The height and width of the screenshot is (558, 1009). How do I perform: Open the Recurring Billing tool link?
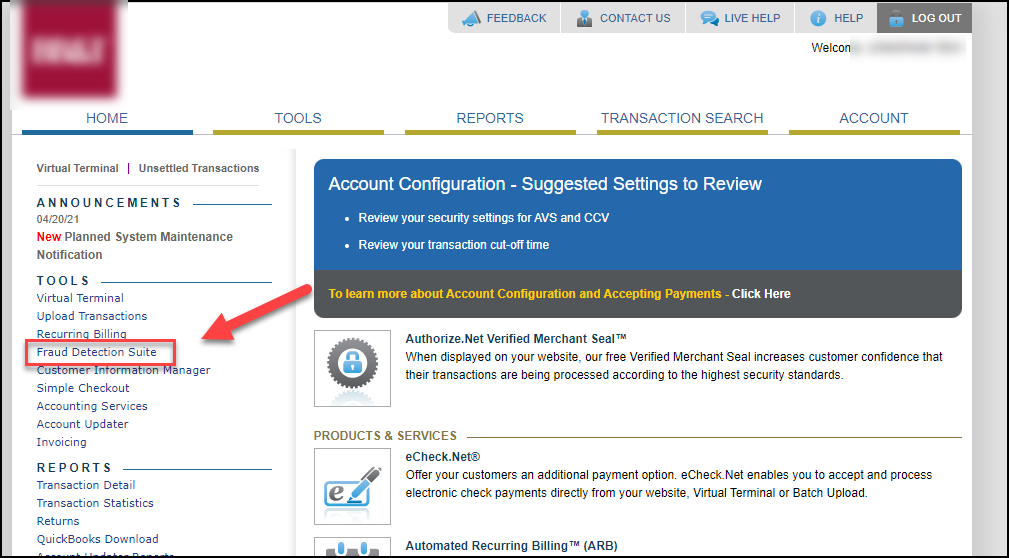(x=82, y=334)
